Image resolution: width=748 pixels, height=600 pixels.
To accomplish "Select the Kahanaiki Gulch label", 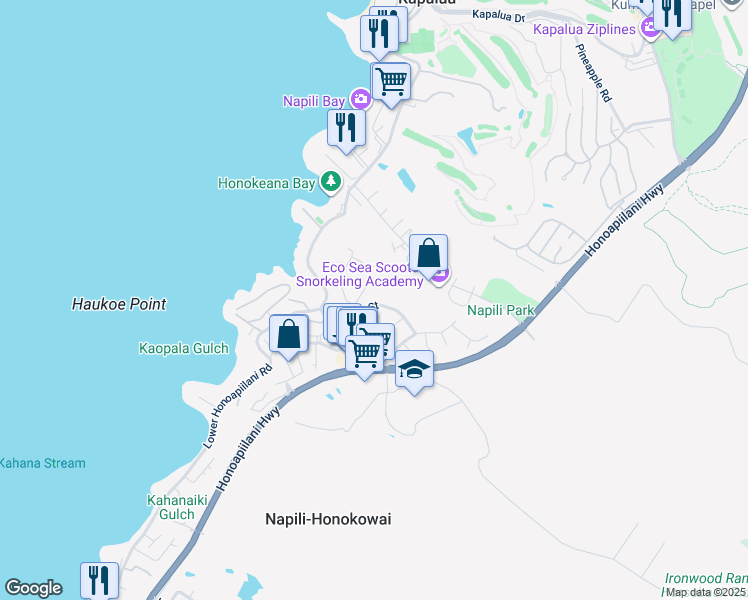I will pyautogui.click(x=177, y=507).
